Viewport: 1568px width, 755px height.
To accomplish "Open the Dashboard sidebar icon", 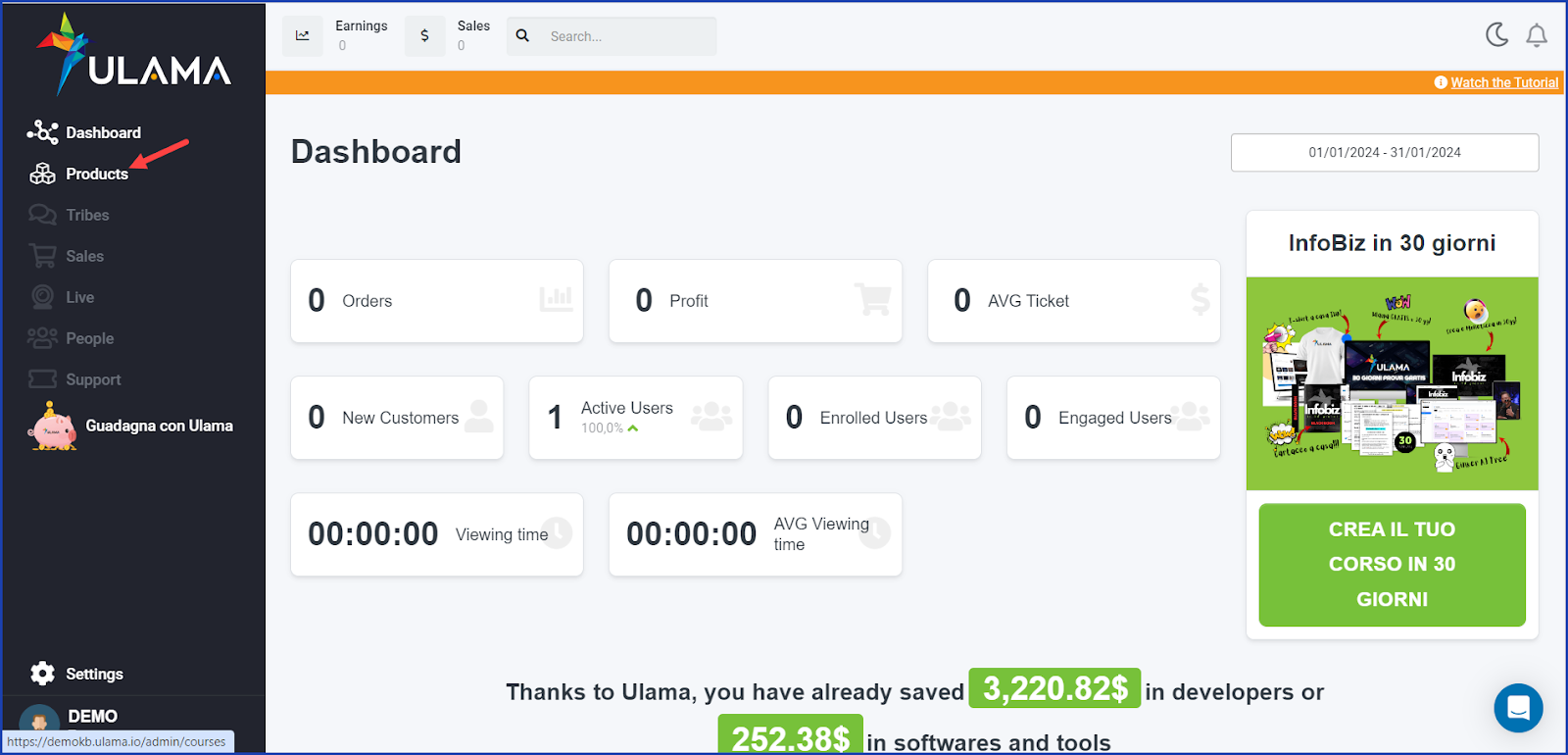I will click(x=42, y=132).
